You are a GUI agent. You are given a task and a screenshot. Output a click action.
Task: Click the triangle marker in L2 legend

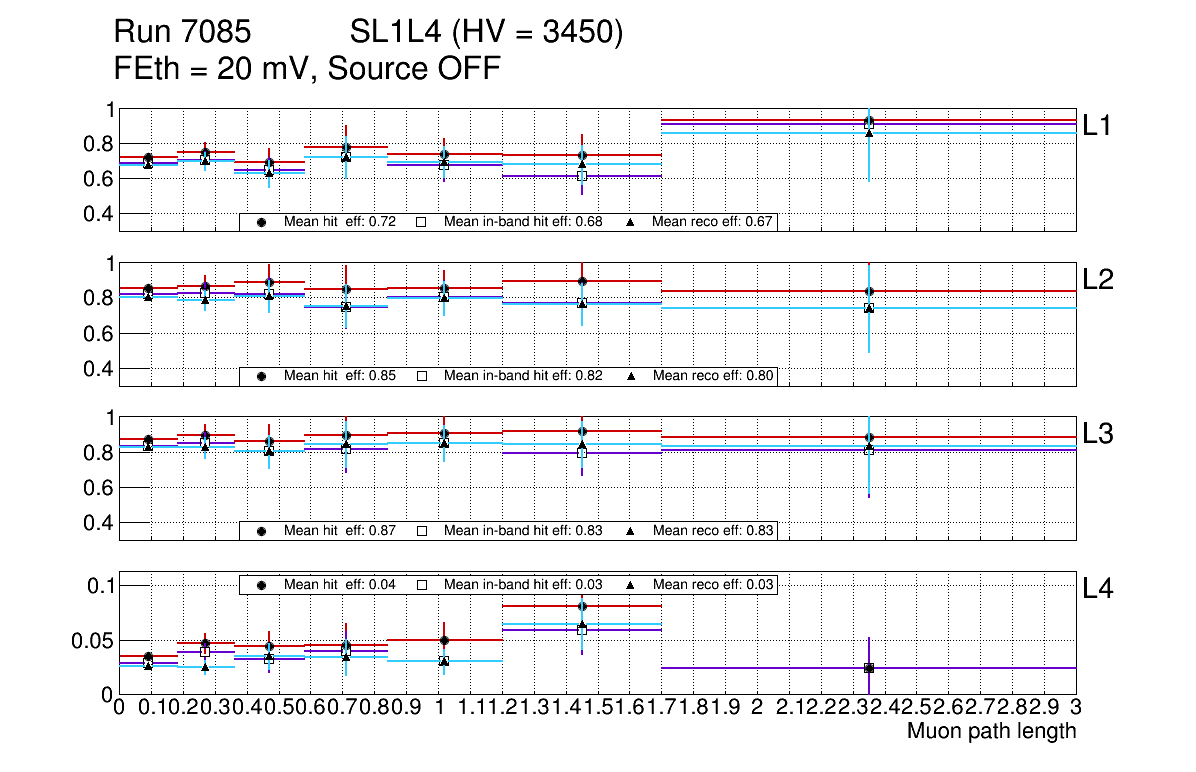[631, 376]
